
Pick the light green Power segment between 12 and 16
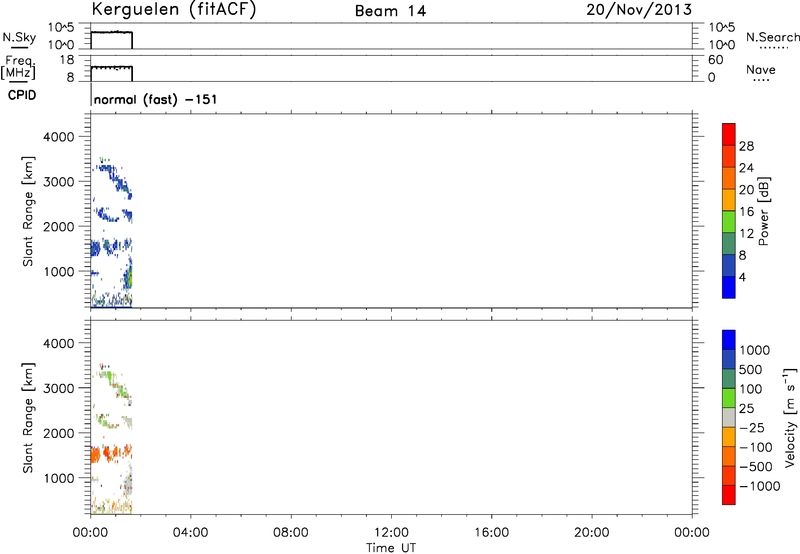coord(729,222)
